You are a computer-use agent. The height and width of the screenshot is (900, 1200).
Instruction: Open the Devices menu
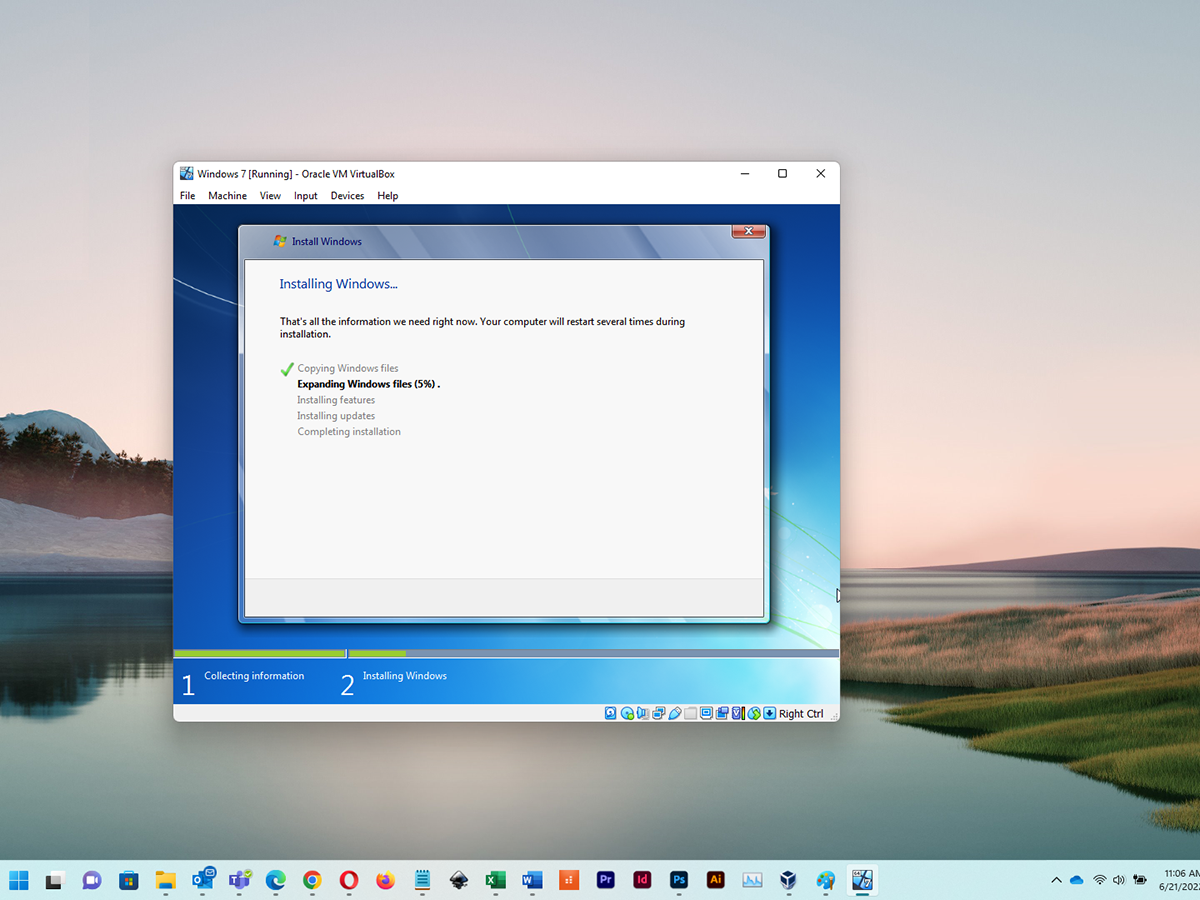click(348, 196)
